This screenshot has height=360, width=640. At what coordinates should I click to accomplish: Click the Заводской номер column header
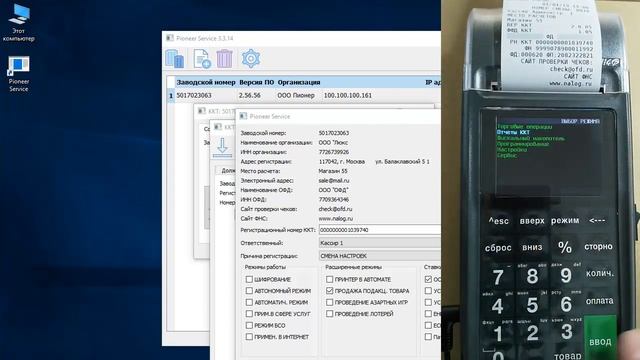[206, 82]
